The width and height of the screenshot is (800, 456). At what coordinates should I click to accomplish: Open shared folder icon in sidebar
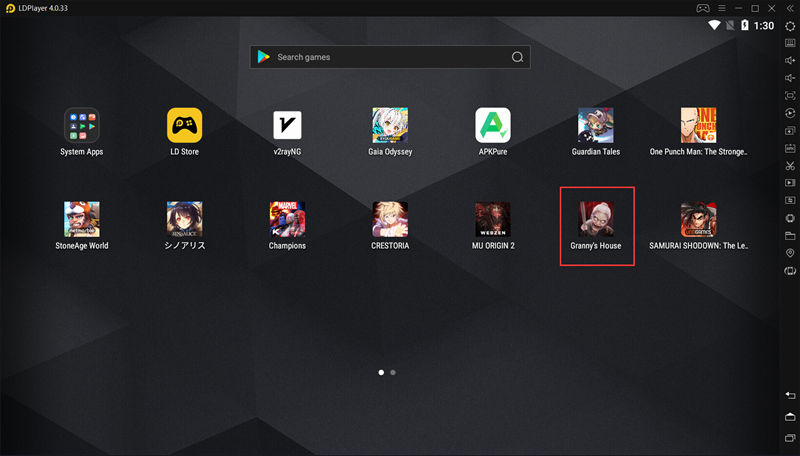(790, 236)
